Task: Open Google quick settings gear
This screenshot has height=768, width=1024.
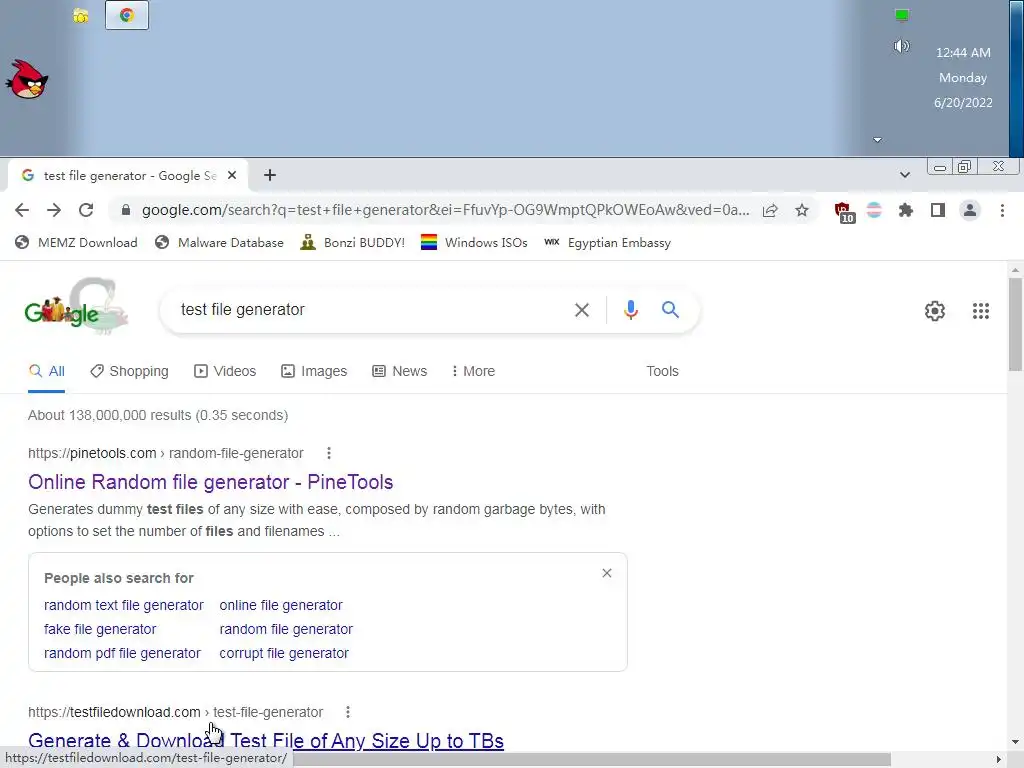Action: tap(935, 311)
